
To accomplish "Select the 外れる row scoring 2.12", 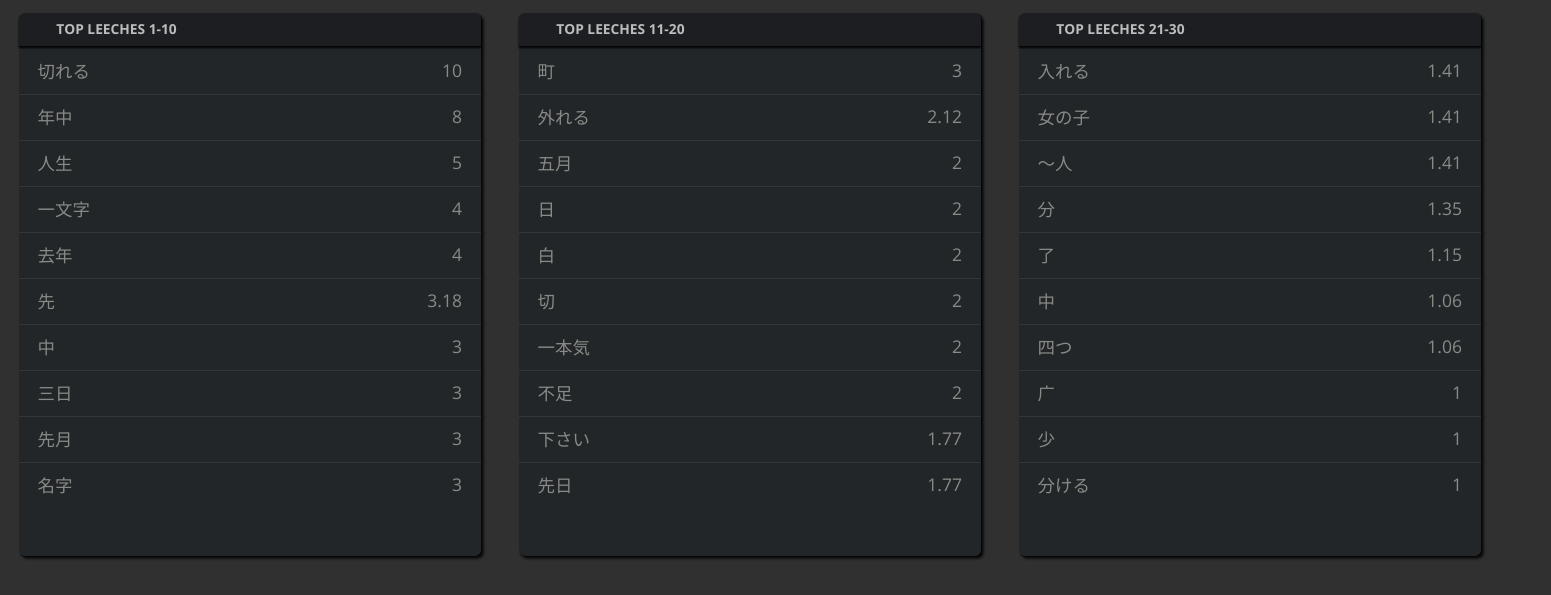I will tap(750, 118).
